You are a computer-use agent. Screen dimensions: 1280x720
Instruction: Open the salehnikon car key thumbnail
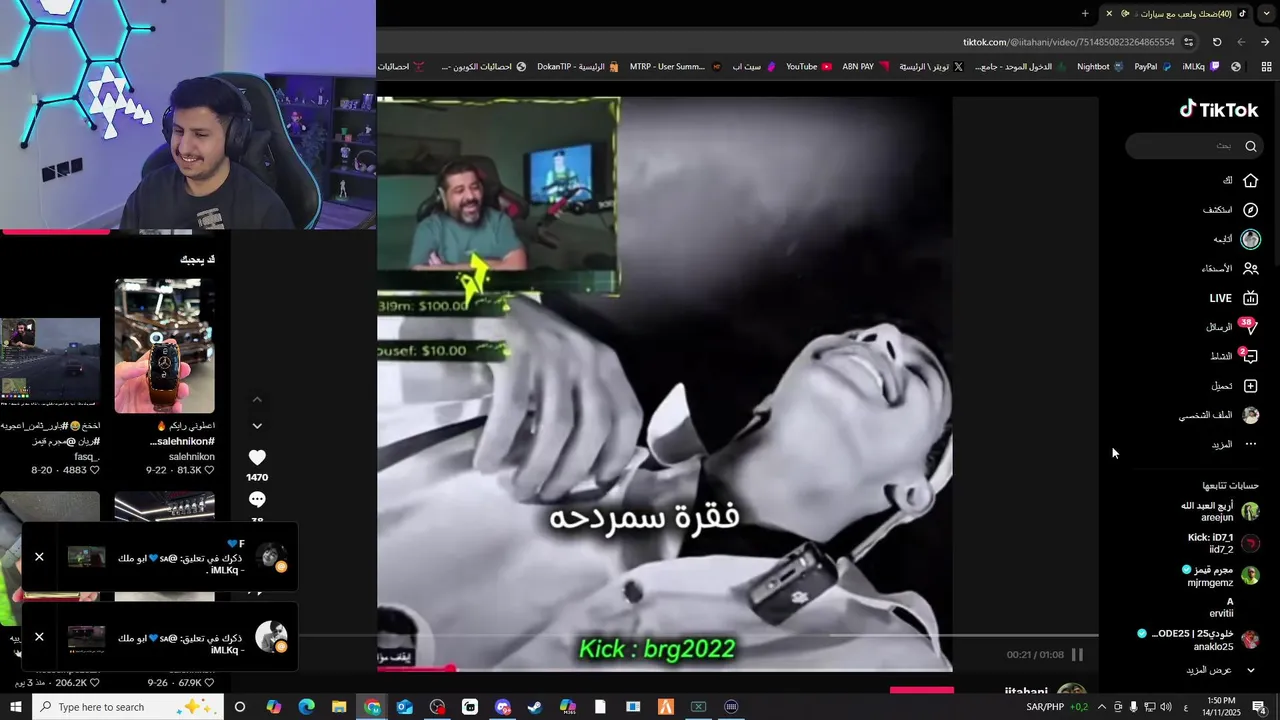pos(164,346)
